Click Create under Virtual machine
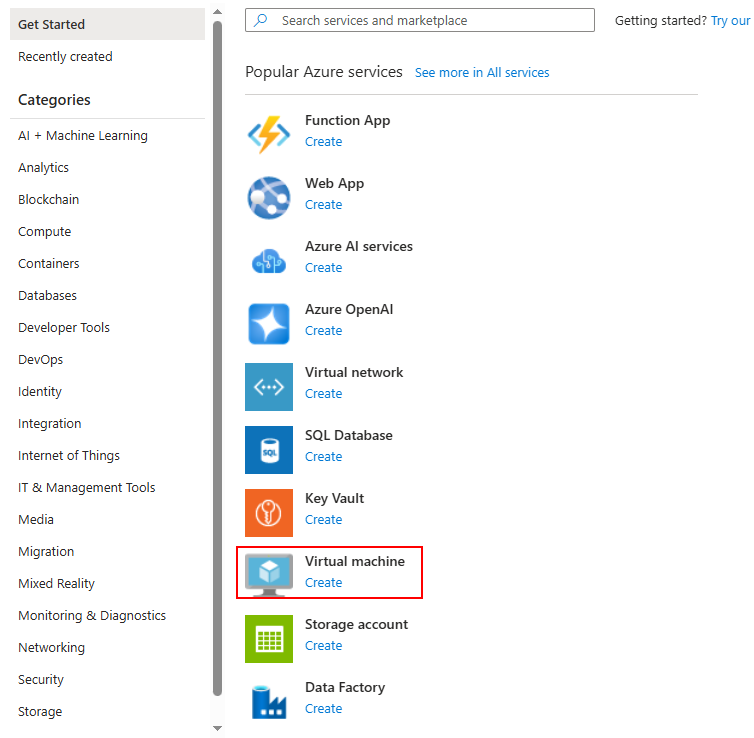754x738 pixels. [324, 583]
